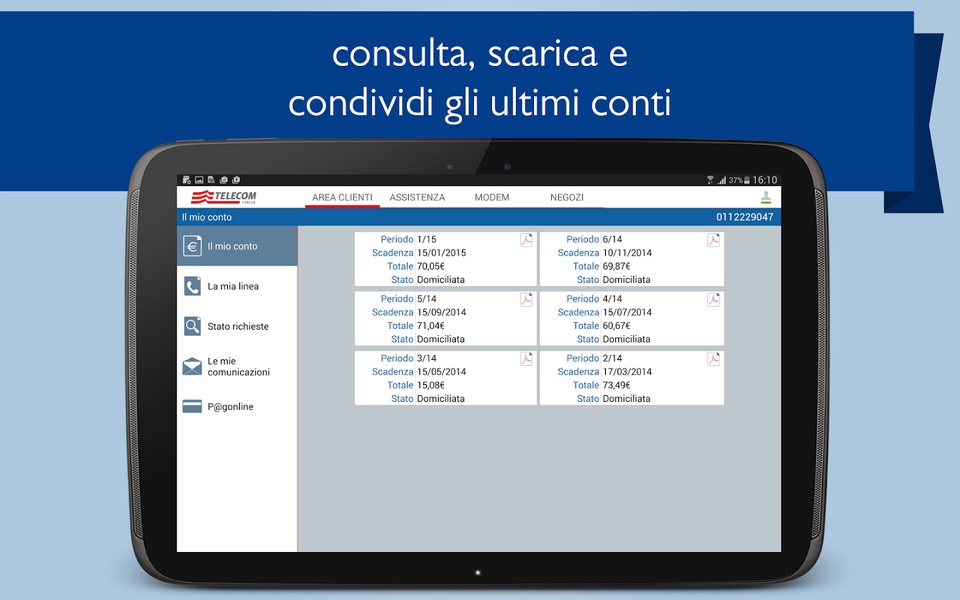Tap the Telecom Italia logo

point(223,197)
